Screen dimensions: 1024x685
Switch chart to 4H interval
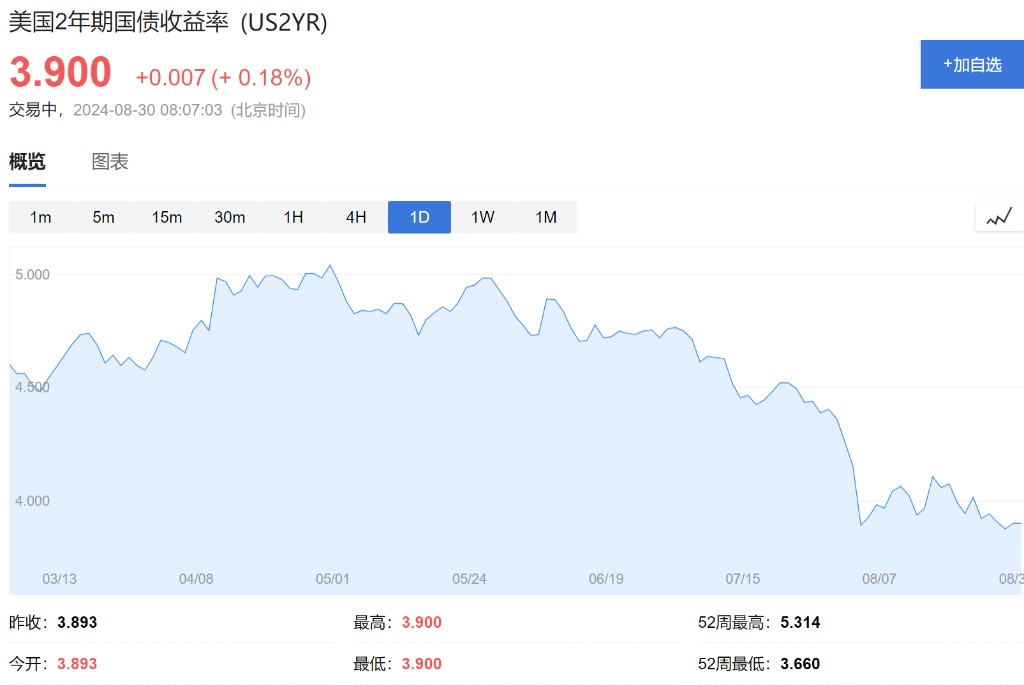(x=356, y=217)
